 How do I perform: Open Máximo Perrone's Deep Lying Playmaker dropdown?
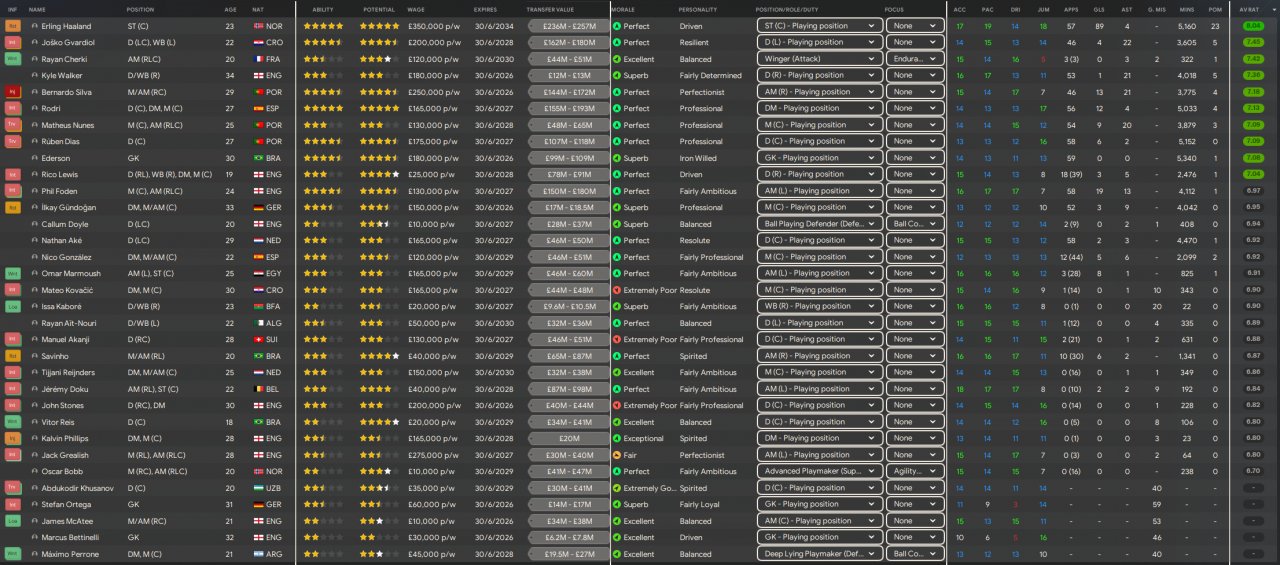click(819, 554)
